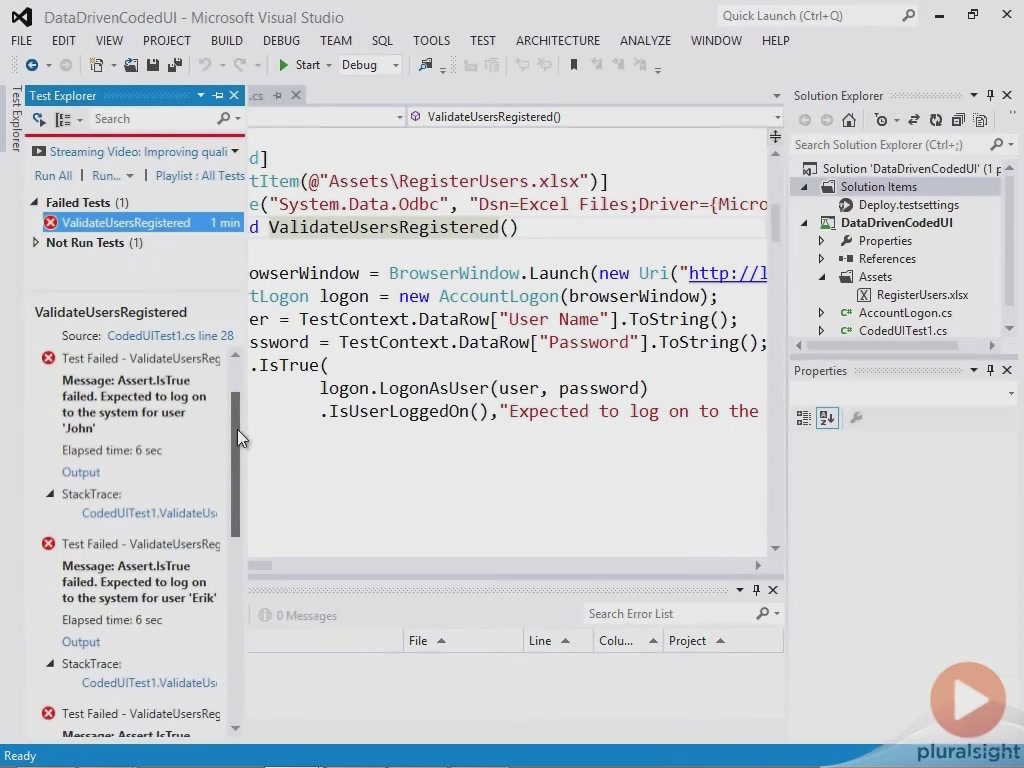
Task: Open the FILE menu
Action: coord(22,40)
